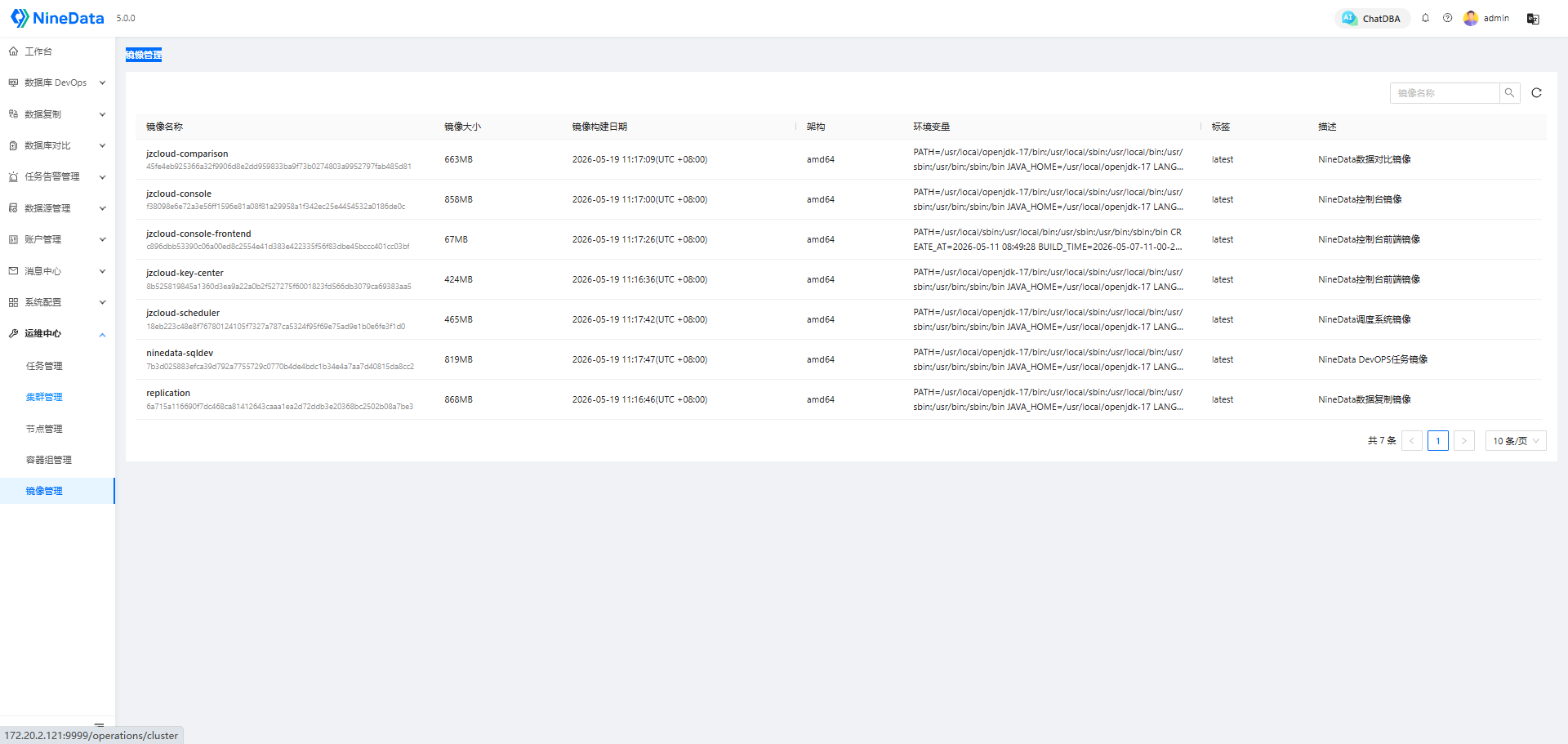Refresh the image list
This screenshot has height=744, width=1568.
tap(1536, 93)
